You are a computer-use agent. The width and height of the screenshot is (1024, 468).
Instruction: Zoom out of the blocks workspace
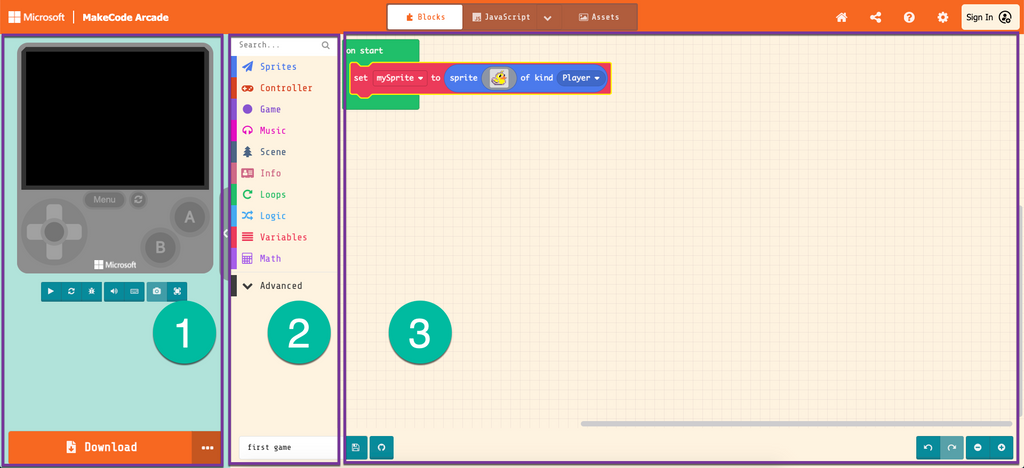coord(977,447)
